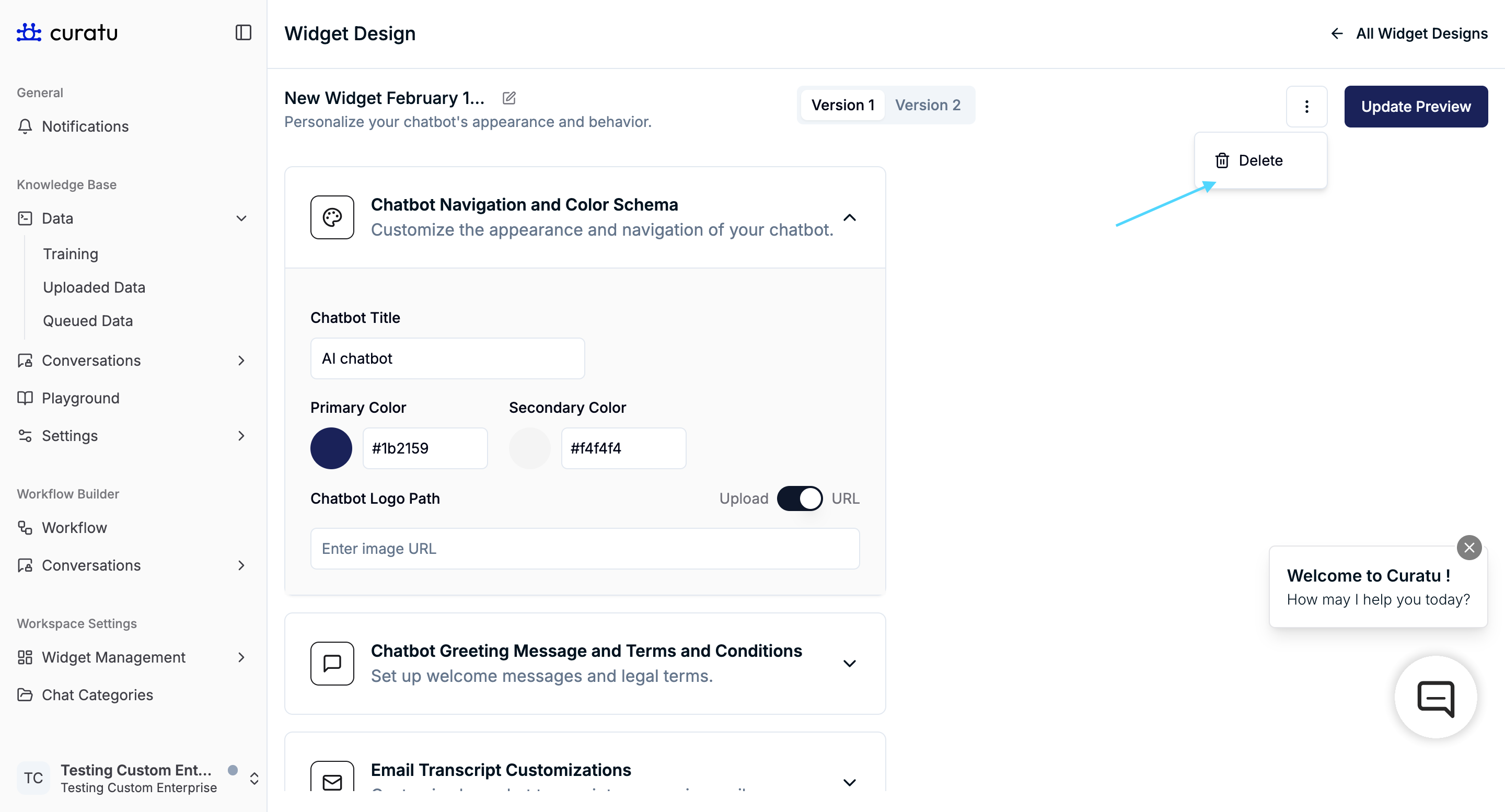This screenshot has height=812, width=1505.
Task: Collapse the Chatbot Navigation and Color Schema section
Action: [850, 217]
